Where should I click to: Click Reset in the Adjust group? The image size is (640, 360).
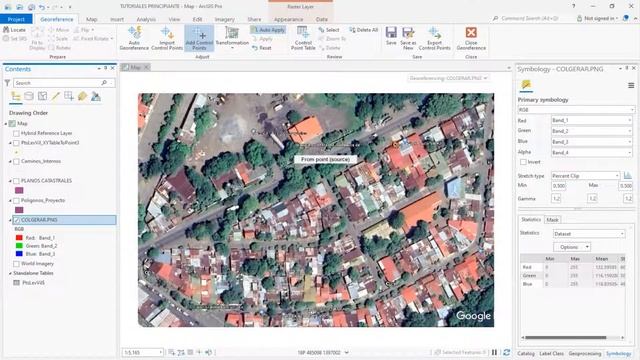click(x=262, y=48)
